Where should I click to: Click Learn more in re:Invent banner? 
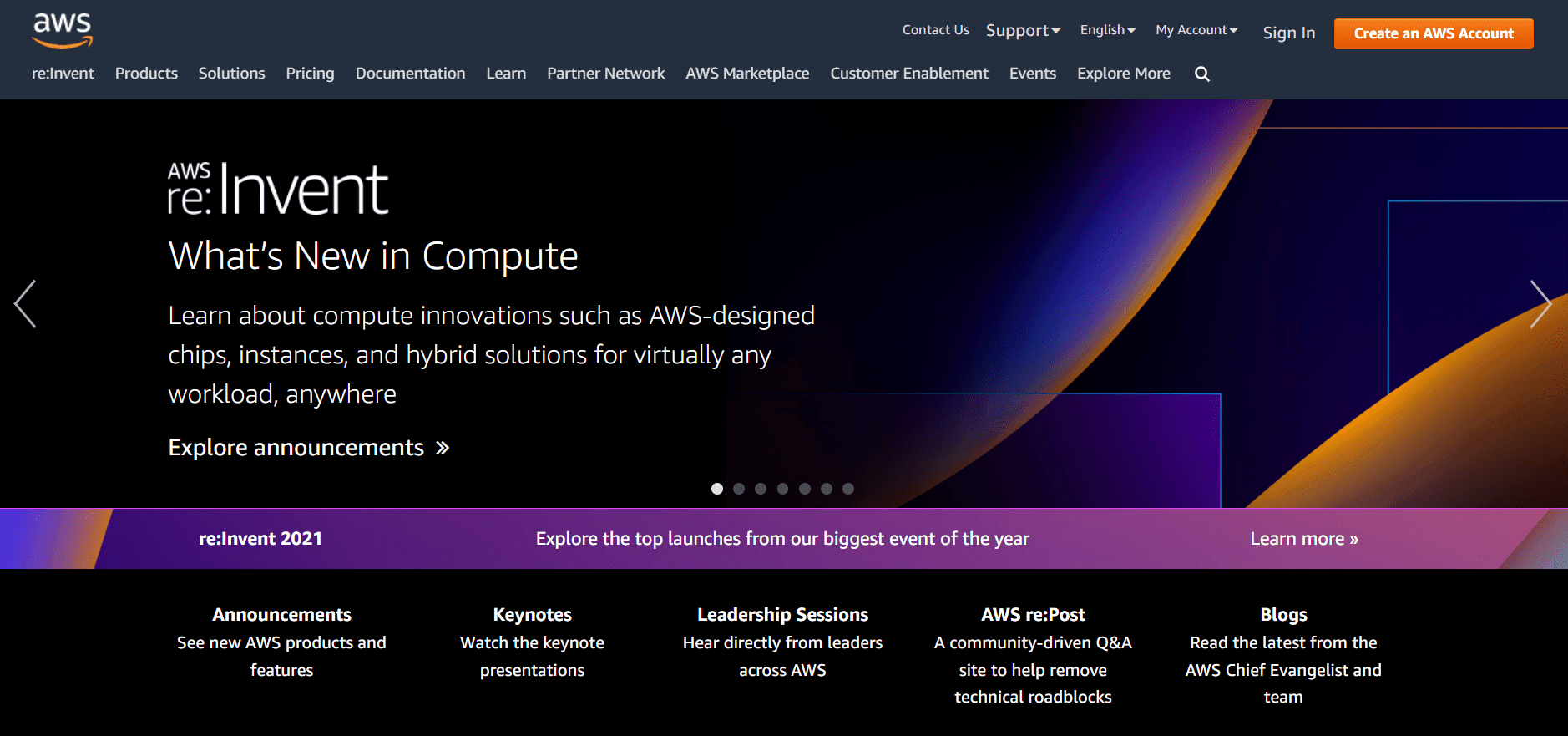coord(1303,539)
